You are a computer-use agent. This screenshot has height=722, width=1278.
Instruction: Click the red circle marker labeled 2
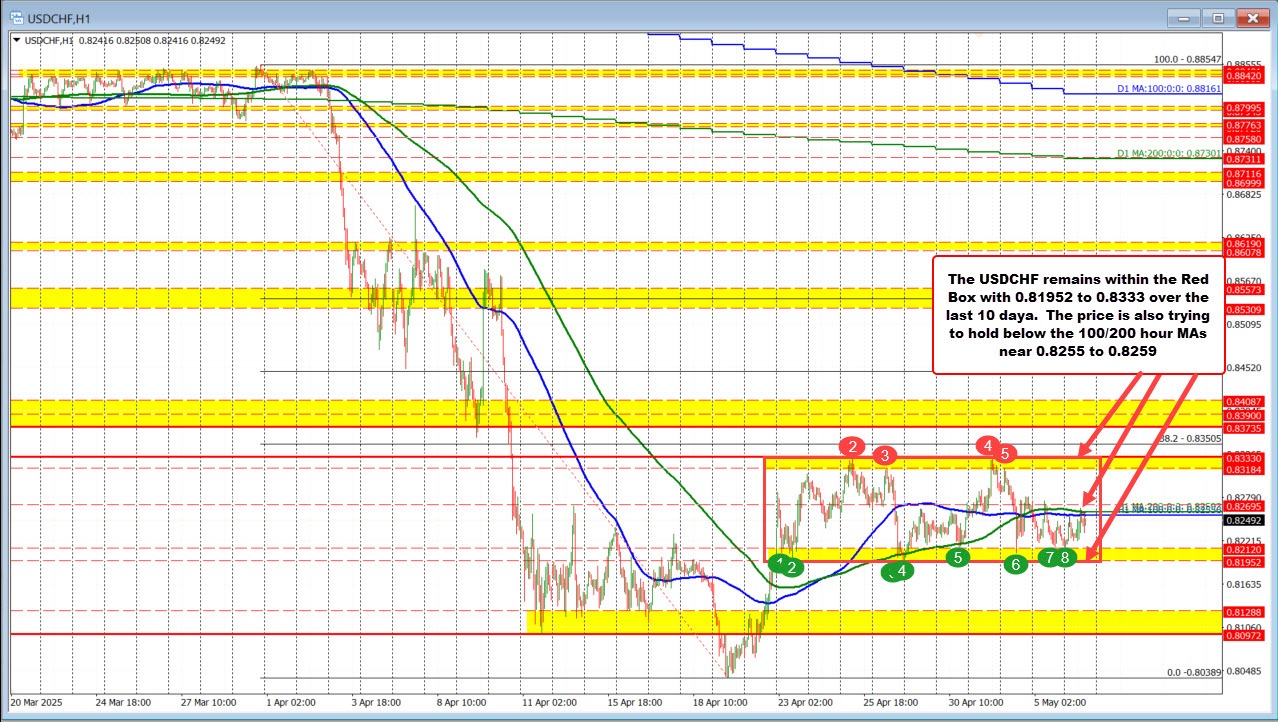852,446
